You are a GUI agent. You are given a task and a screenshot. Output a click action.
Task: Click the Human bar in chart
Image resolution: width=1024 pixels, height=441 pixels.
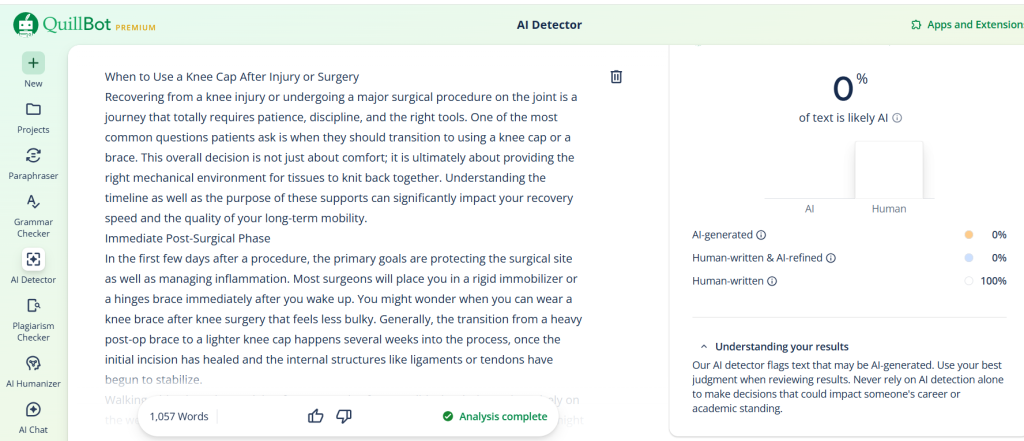pos(888,170)
